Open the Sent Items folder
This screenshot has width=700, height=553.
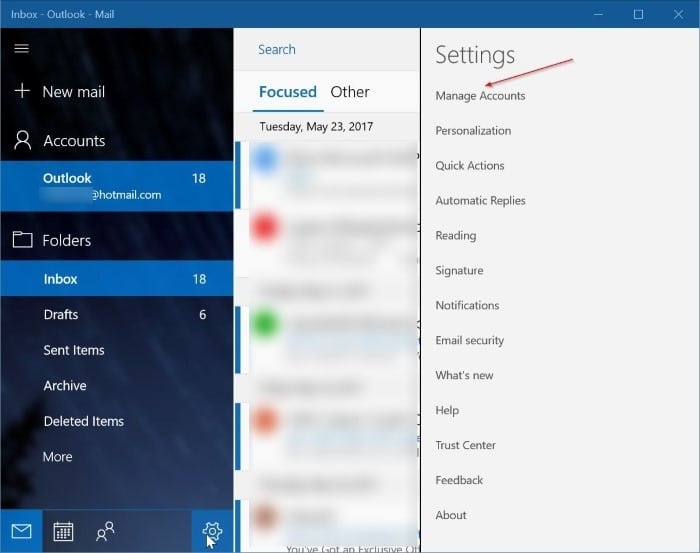click(x=117, y=350)
